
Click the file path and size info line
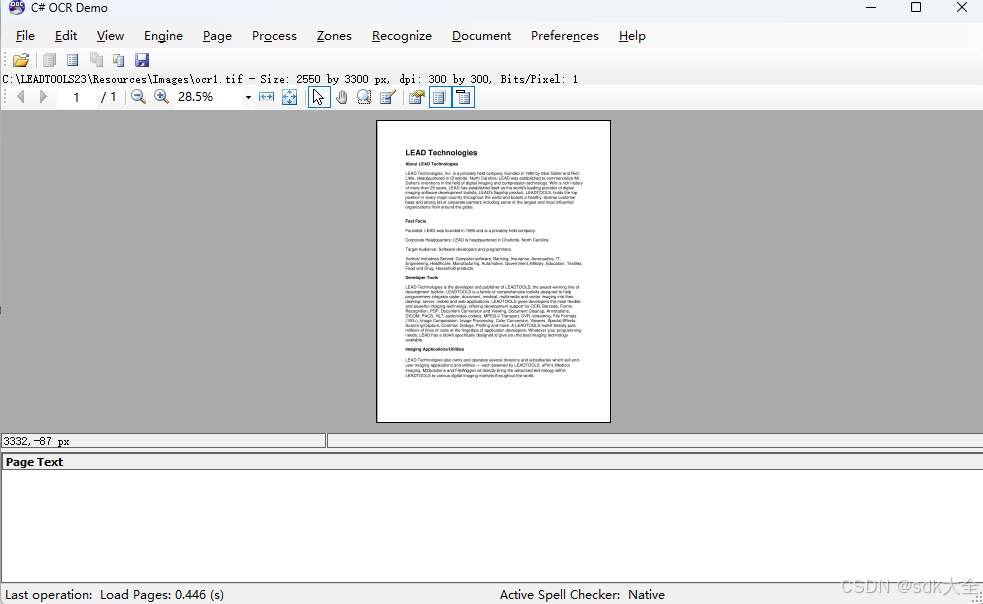coord(290,79)
